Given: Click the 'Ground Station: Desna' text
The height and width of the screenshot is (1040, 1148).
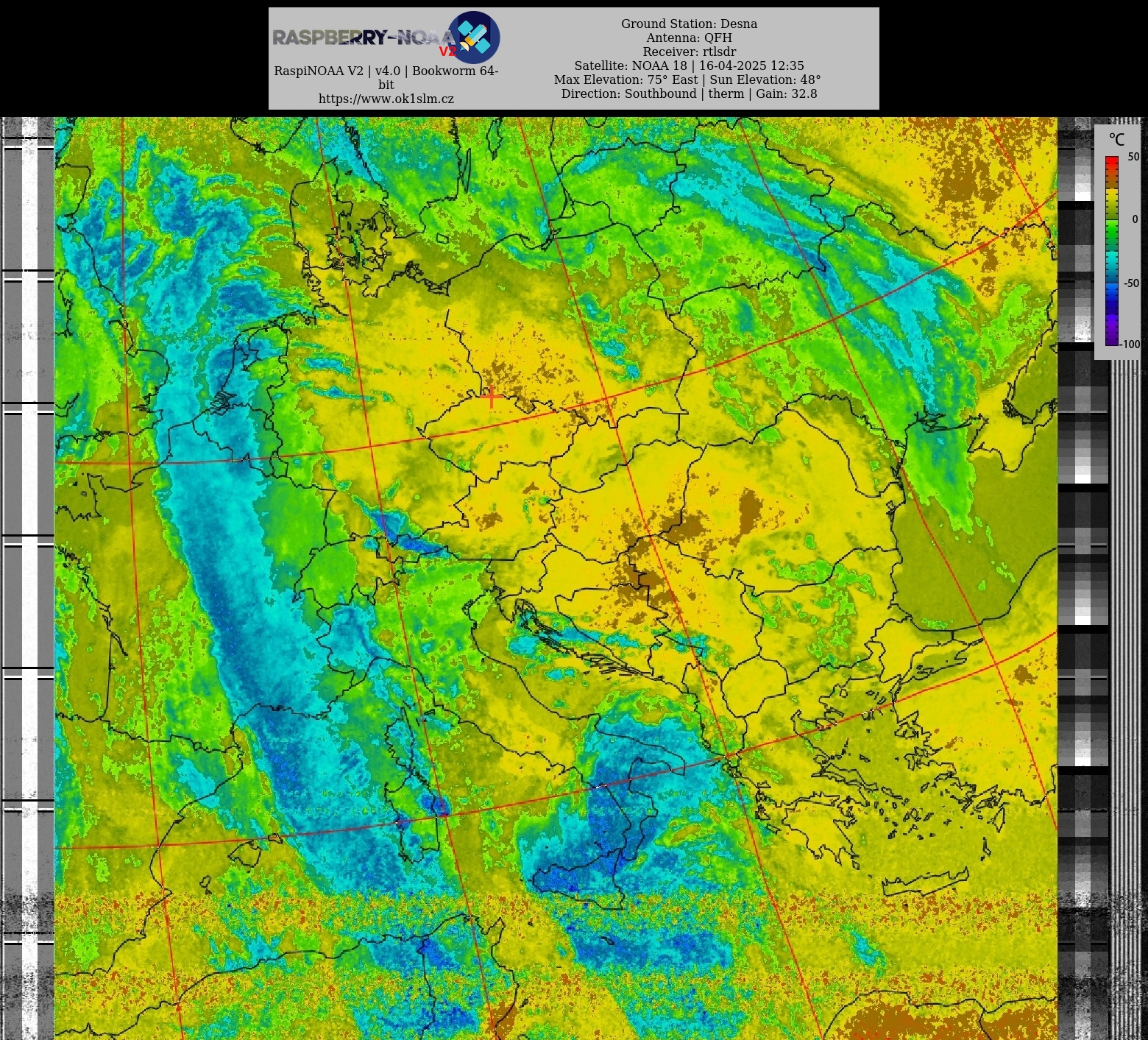Looking at the screenshot, I should click(689, 24).
